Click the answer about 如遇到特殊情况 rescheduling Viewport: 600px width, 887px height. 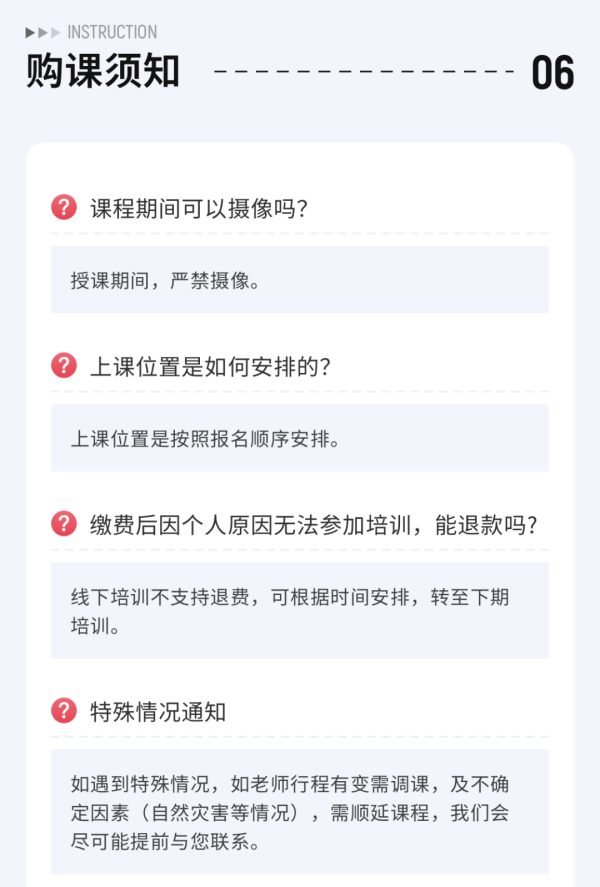300,812
